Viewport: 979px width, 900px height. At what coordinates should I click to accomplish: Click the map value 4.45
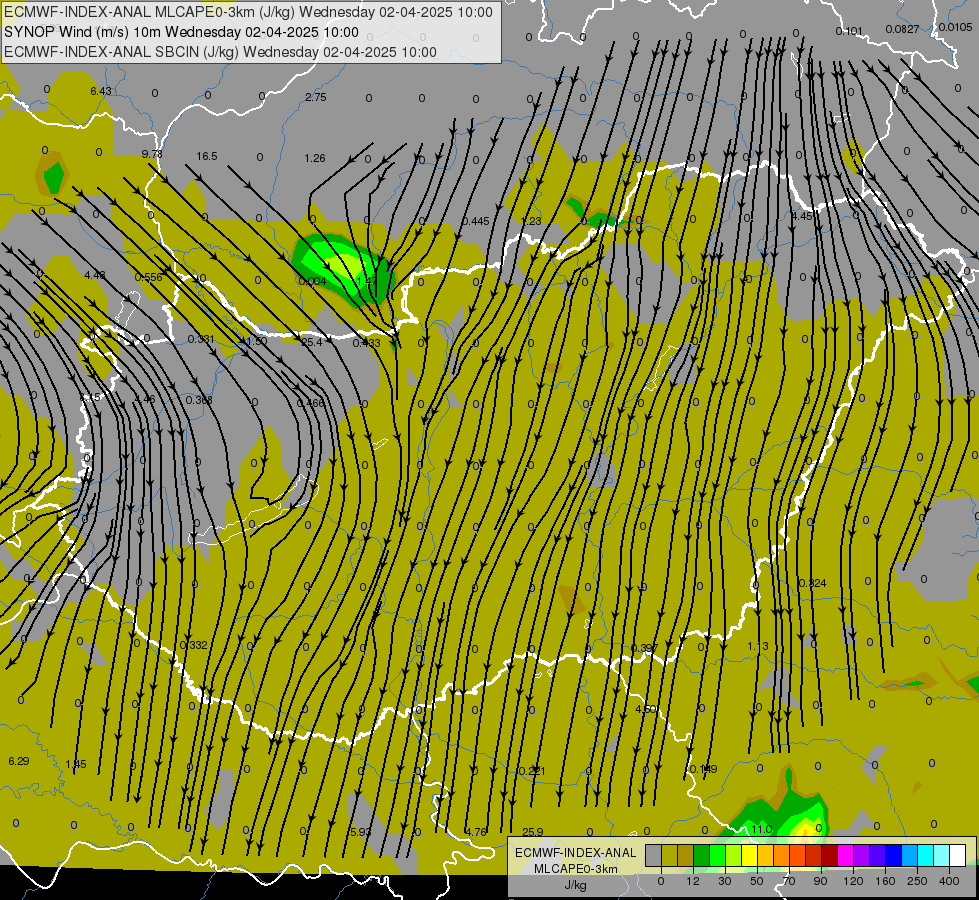[802, 216]
